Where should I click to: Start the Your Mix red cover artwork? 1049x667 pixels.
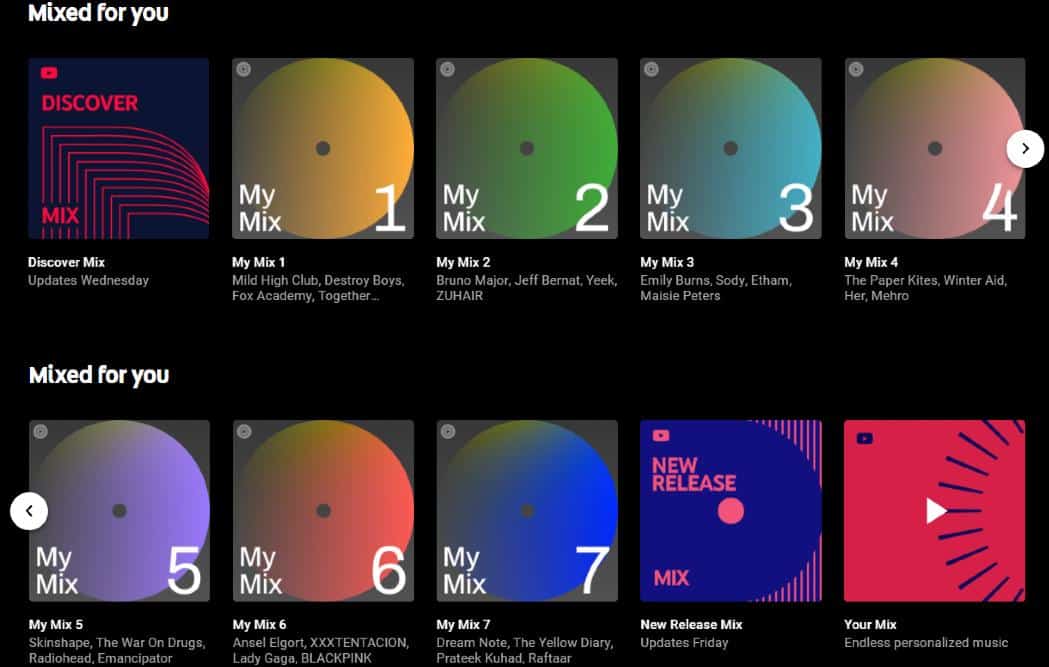pos(935,511)
